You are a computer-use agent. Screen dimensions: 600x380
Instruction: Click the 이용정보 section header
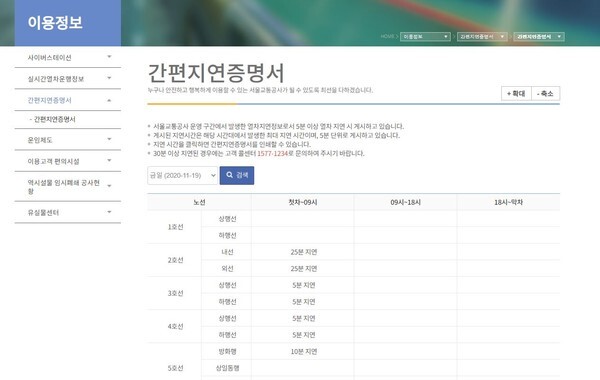pos(55,23)
